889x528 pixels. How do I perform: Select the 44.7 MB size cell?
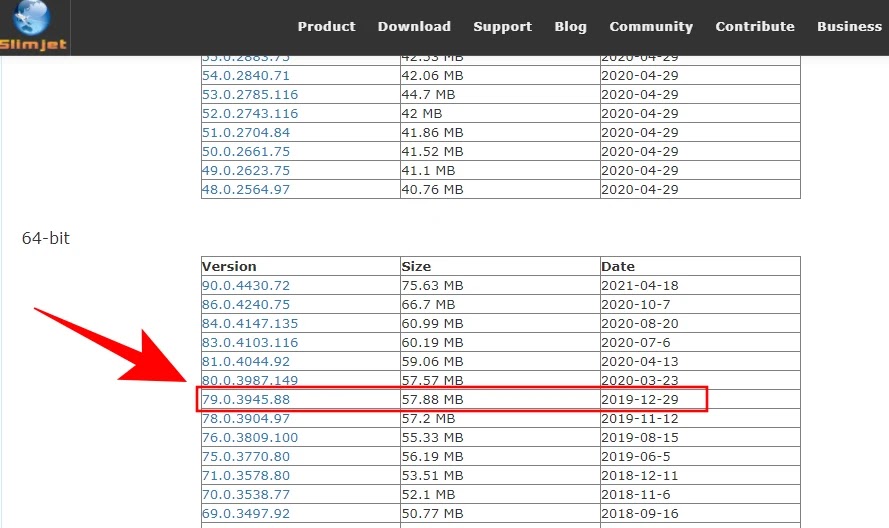[500, 95]
